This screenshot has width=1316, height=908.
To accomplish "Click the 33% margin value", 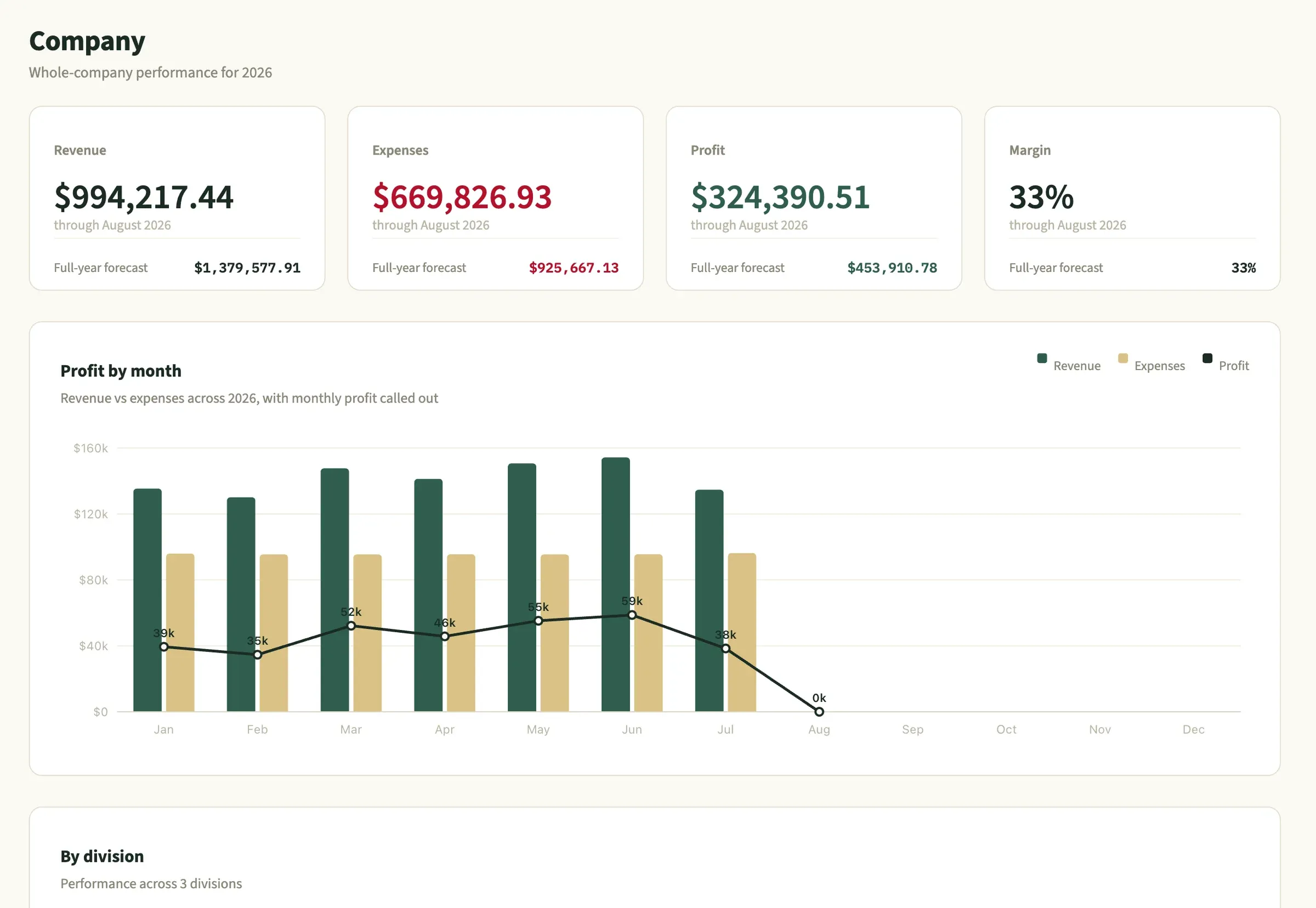I will 1041,197.
